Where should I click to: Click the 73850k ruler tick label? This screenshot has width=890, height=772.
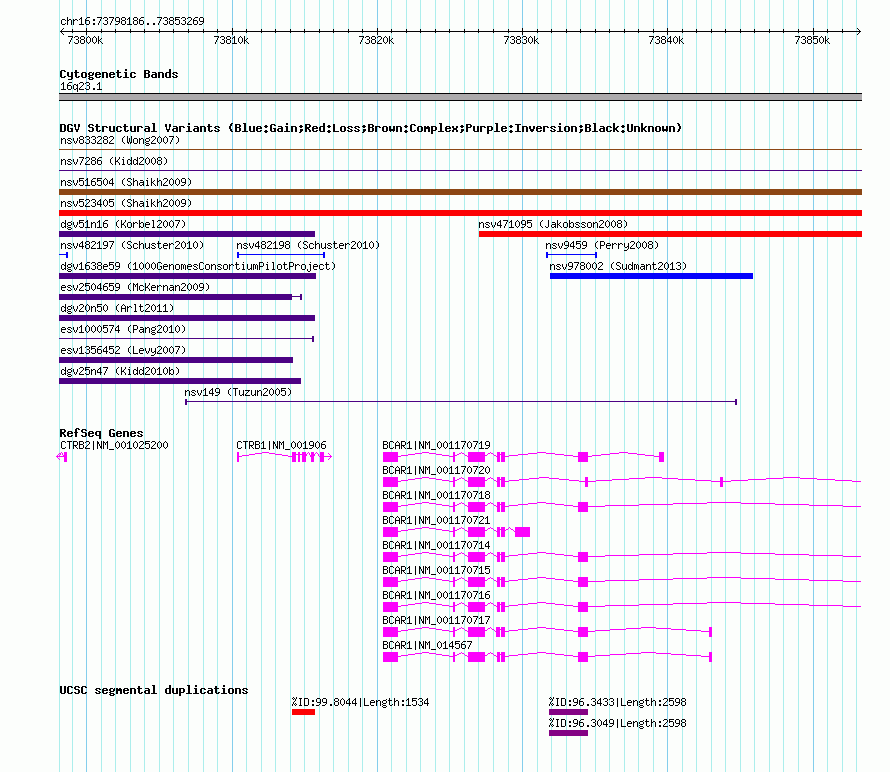812,40
